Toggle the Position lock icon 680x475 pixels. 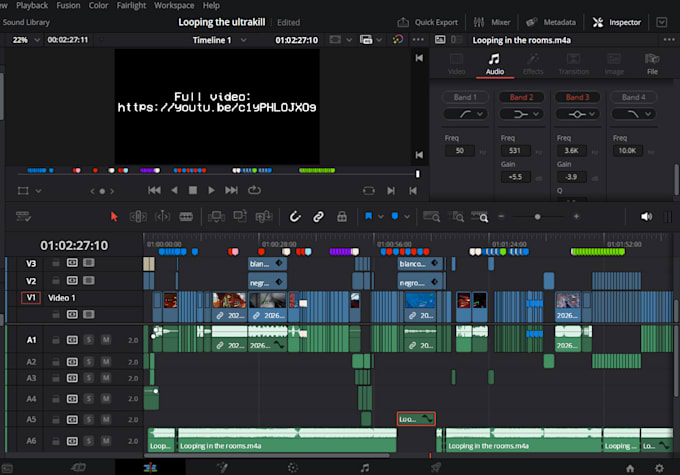pyautogui.click(x=342, y=216)
